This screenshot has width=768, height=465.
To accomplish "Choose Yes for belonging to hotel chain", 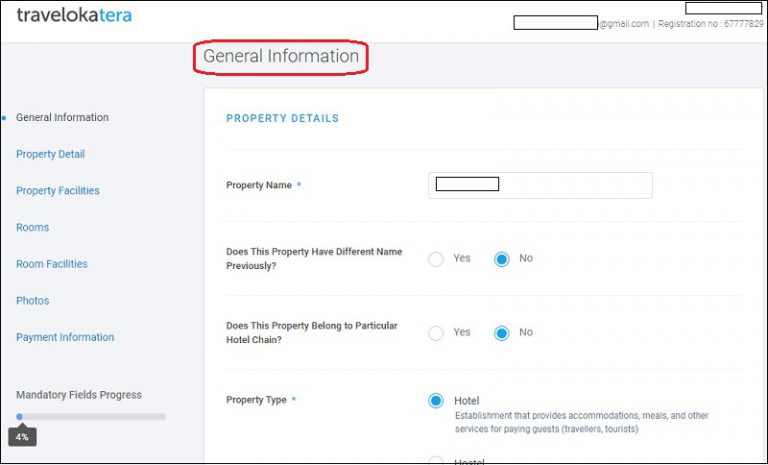I will point(436,333).
